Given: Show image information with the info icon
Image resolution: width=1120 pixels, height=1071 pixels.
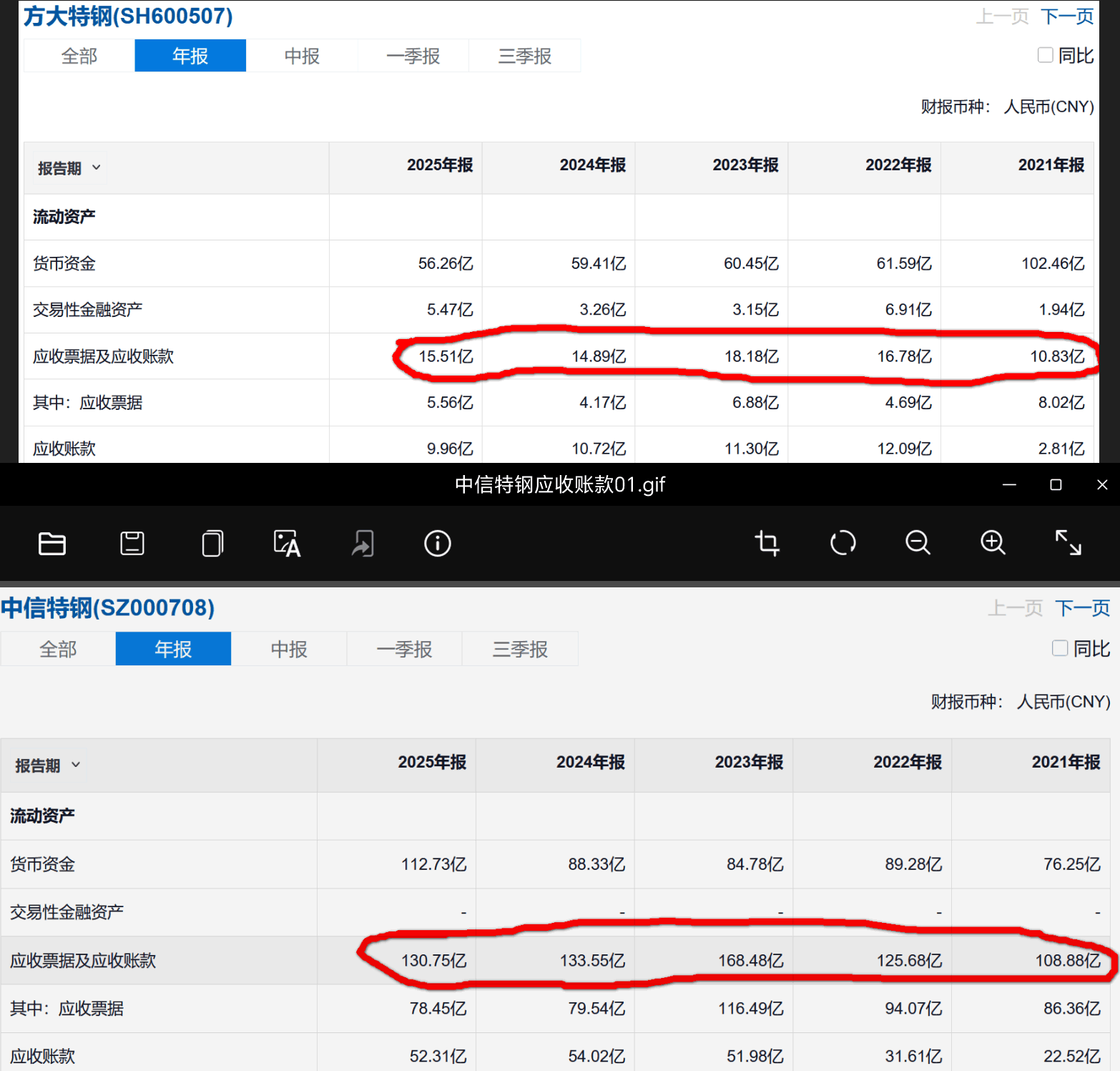Looking at the screenshot, I should [x=438, y=544].
